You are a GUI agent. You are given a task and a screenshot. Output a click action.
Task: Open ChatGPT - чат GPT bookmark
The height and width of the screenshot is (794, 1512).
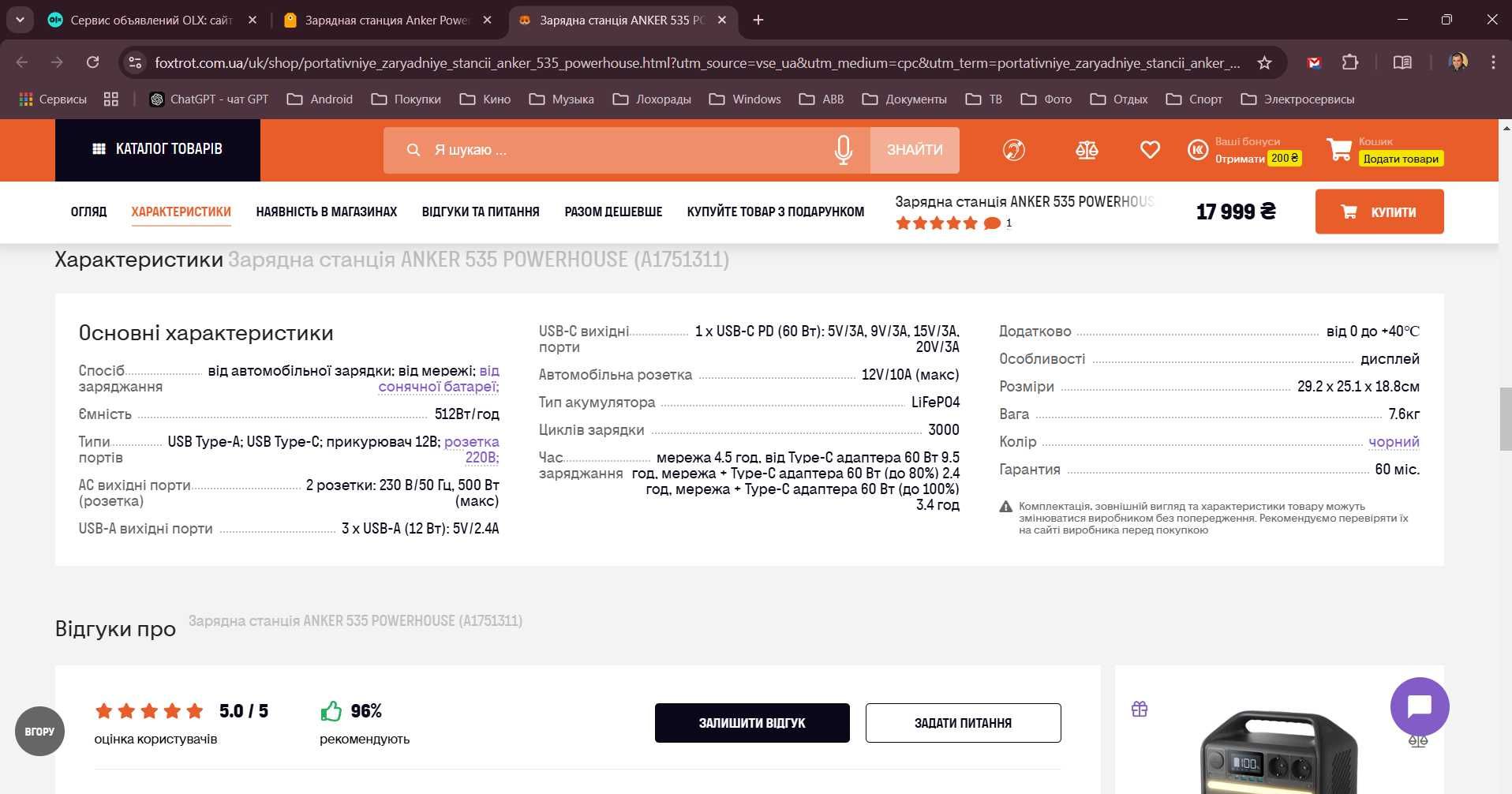click(x=209, y=99)
